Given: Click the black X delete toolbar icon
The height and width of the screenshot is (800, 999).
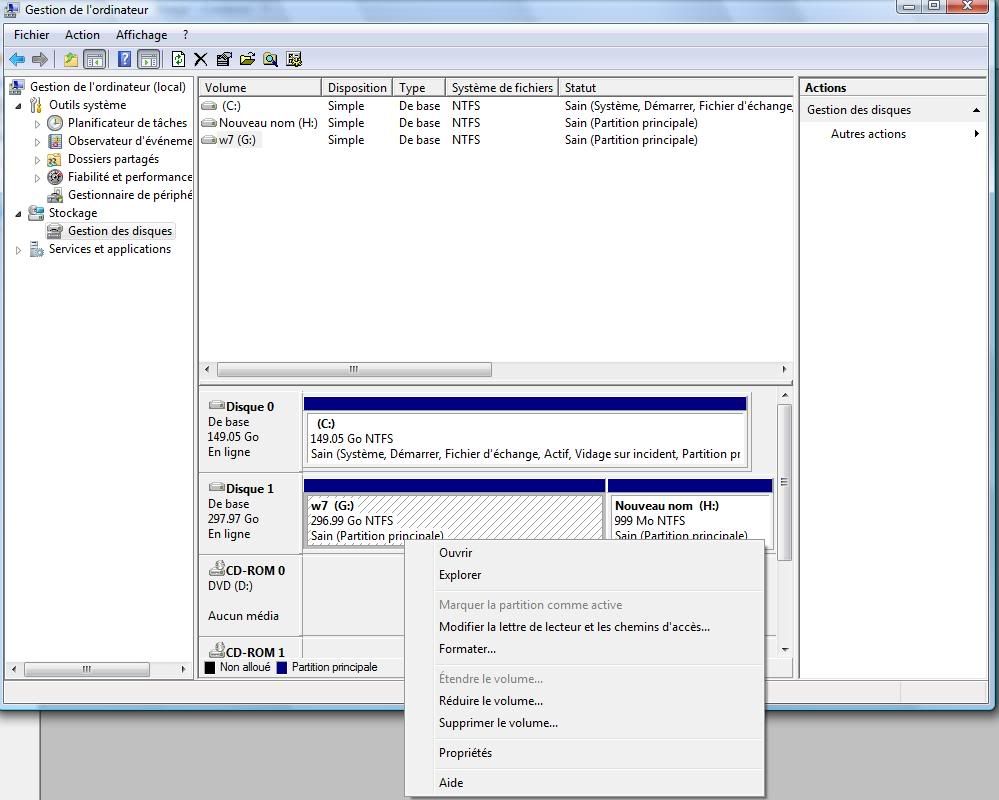Looking at the screenshot, I should point(201,59).
